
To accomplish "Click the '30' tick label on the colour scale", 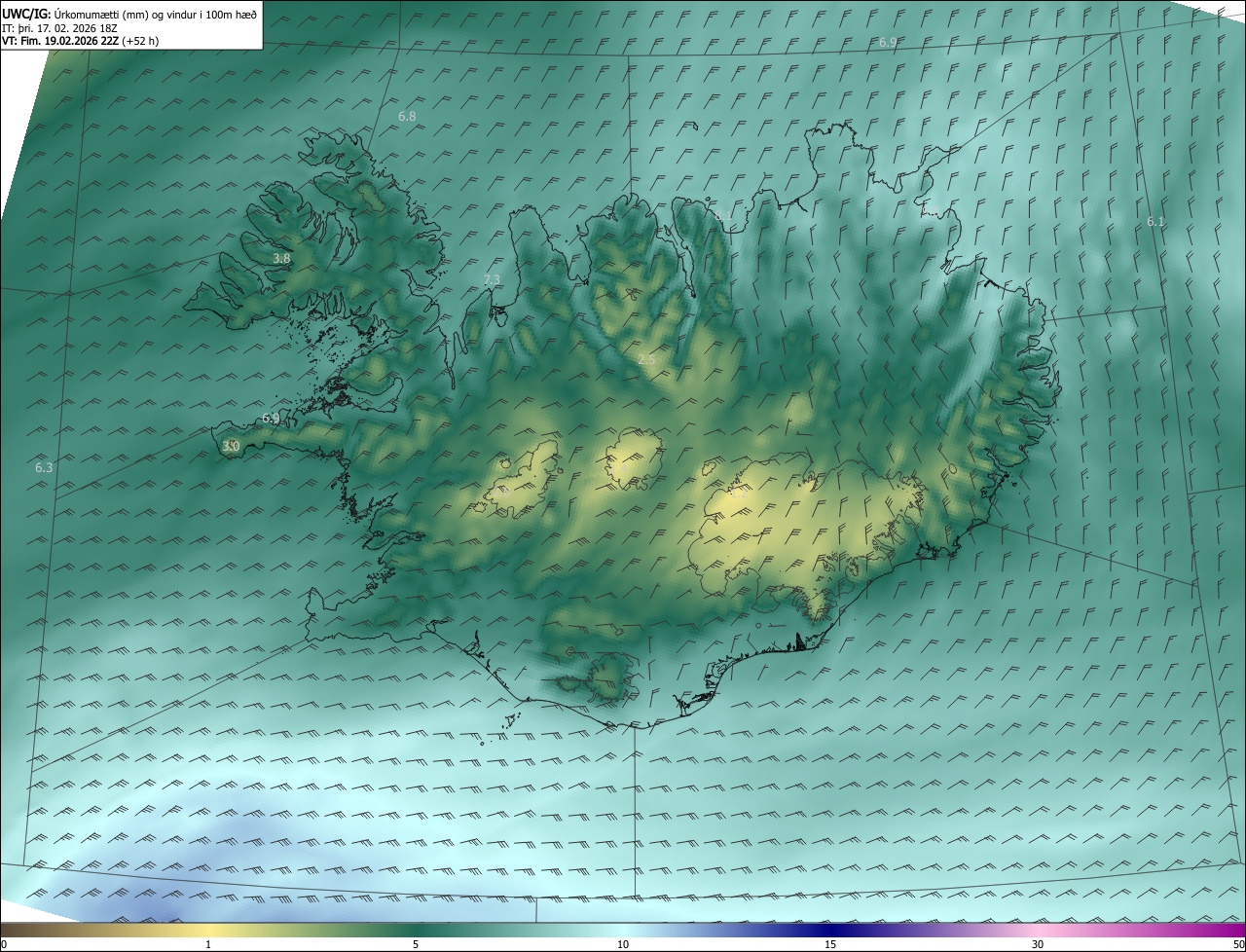I will point(1038,945).
